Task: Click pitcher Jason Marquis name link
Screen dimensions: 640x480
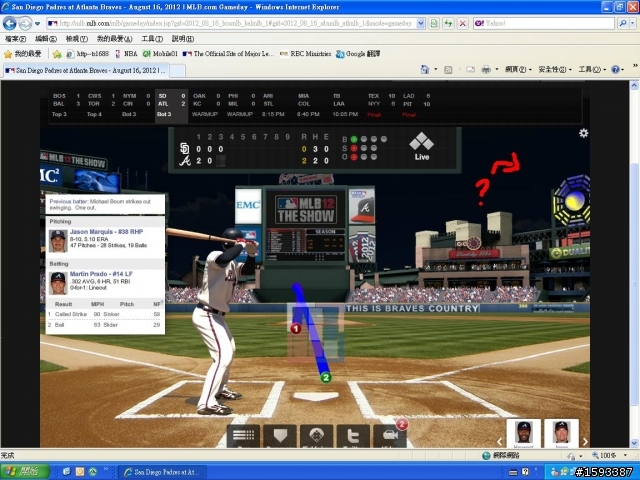Action: tap(106, 231)
